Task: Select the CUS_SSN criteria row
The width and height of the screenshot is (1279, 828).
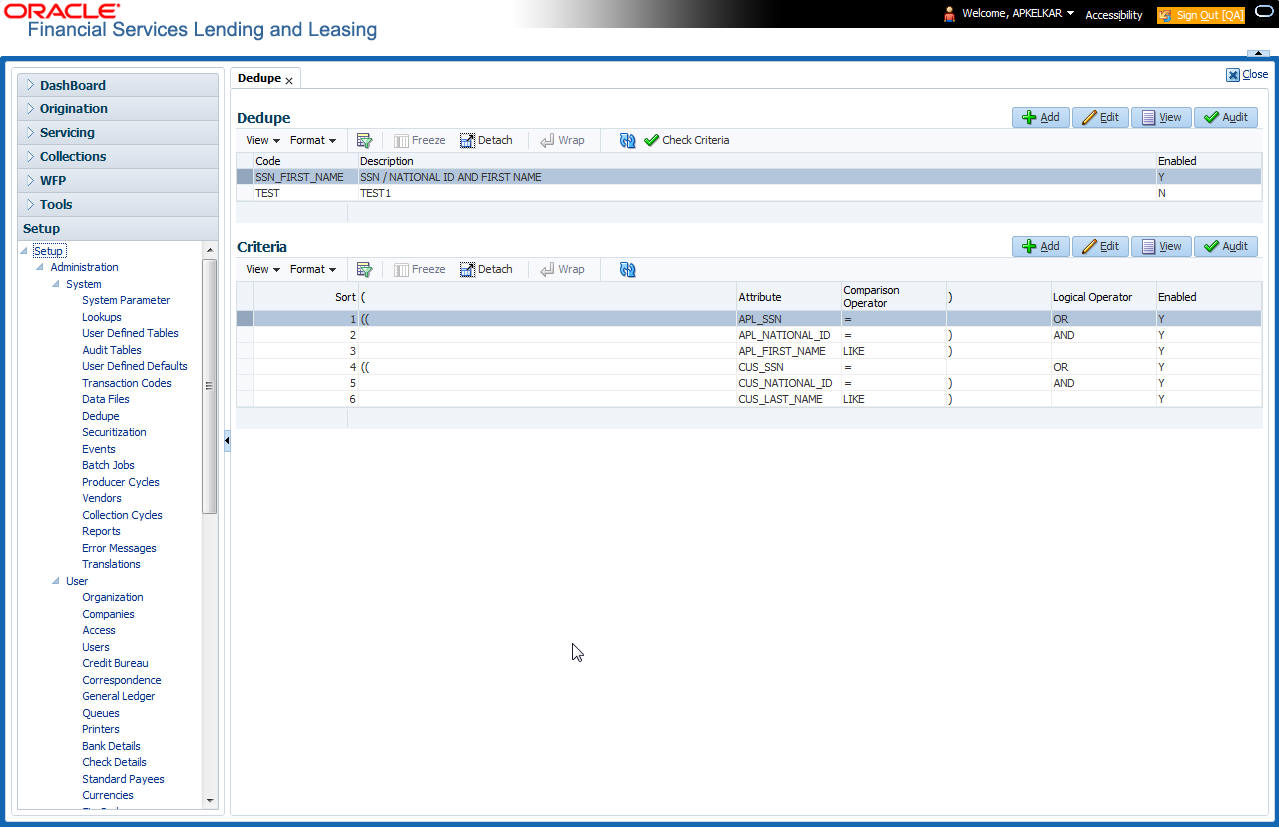Action: 749,368
